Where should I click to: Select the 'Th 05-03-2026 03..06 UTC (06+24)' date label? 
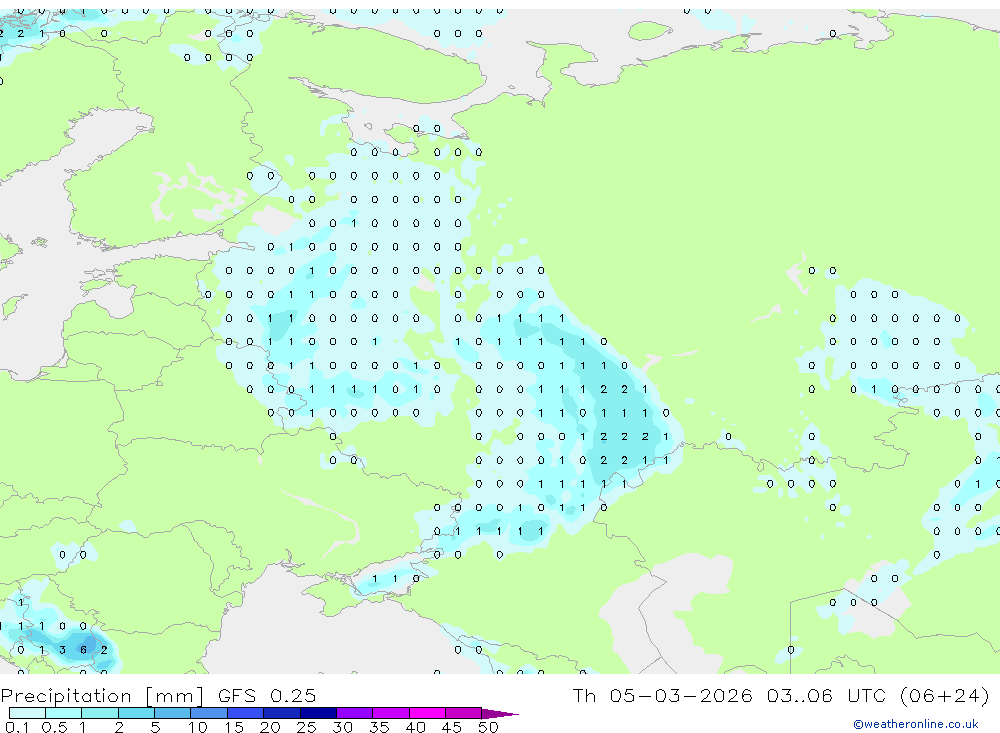pos(781,696)
